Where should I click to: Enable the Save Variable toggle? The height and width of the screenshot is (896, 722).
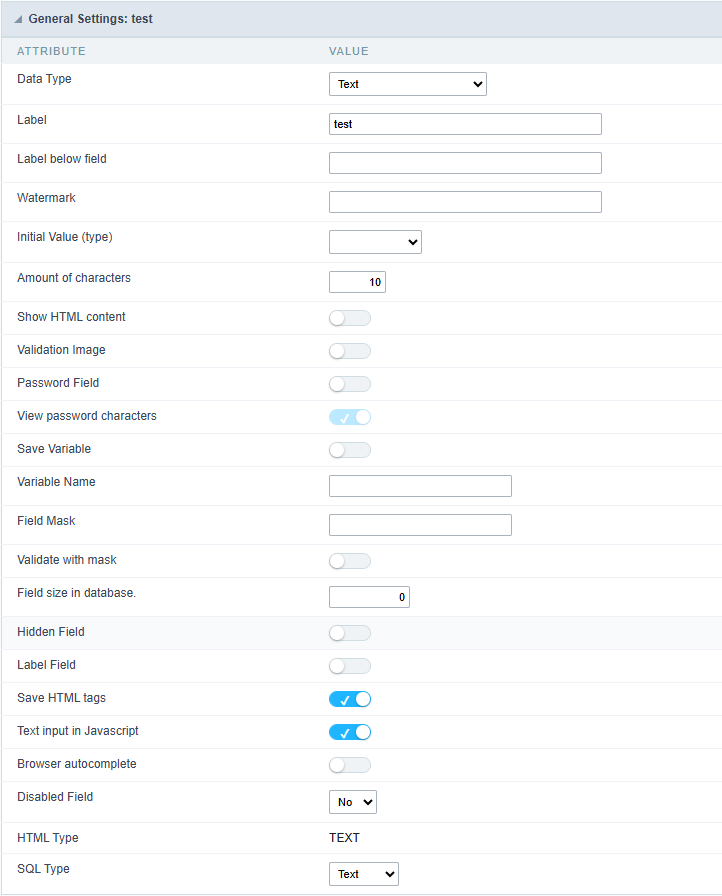pyautogui.click(x=349, y=449)
